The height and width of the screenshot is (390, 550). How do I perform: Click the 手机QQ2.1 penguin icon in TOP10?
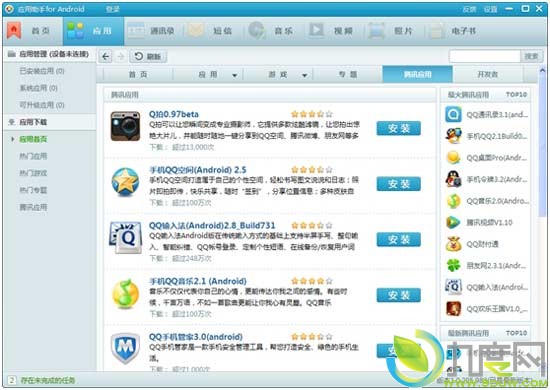click(x=453, y=136)
